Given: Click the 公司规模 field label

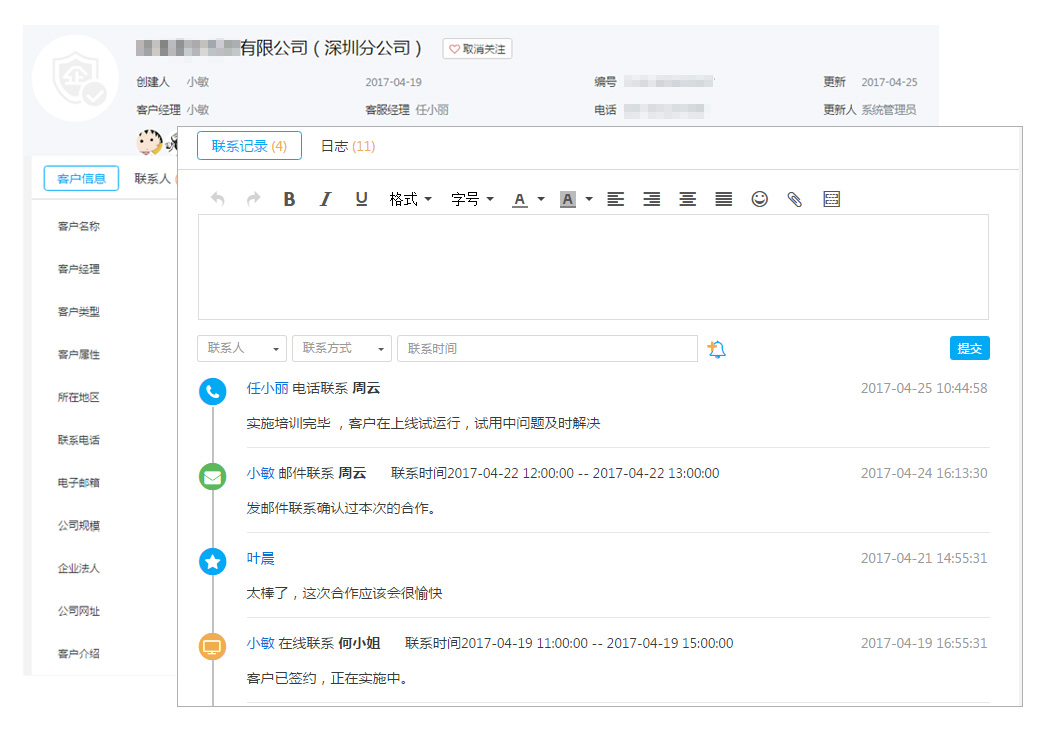Looking at the screenshot, I should pos(78,526).
